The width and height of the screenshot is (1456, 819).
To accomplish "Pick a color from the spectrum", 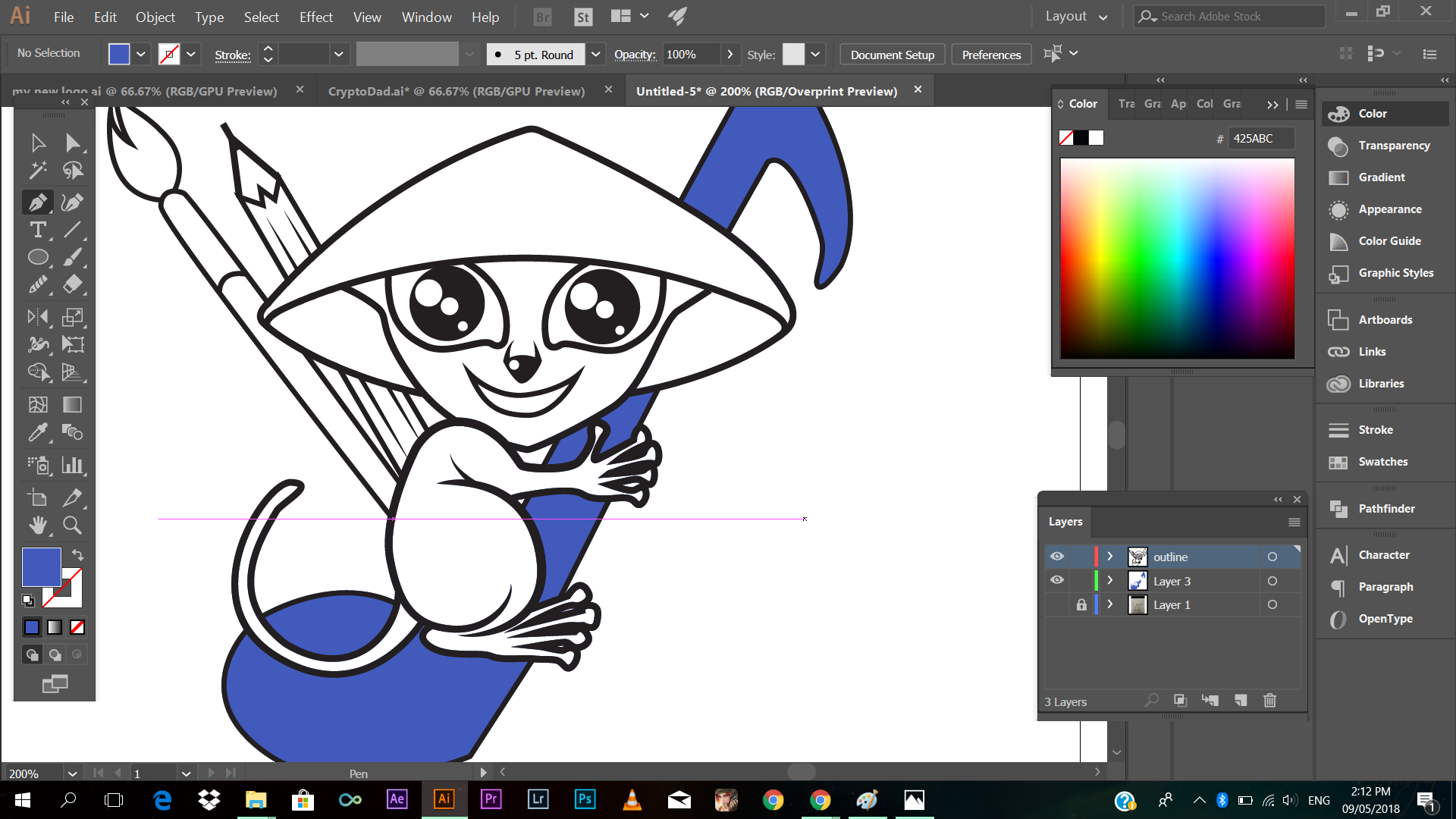I will pos(1177,258).
